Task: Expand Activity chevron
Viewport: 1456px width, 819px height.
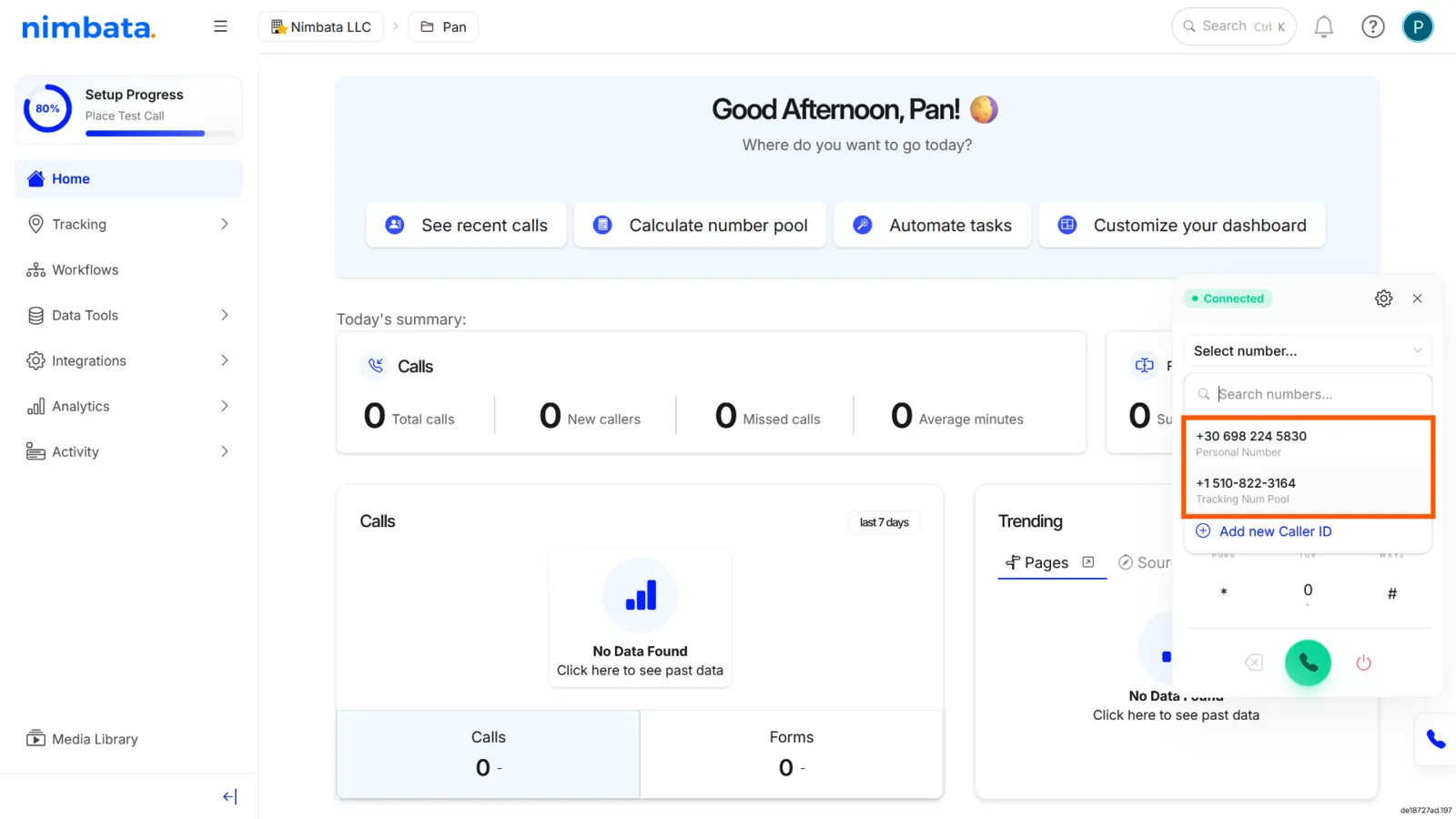Action: (225, 451)
